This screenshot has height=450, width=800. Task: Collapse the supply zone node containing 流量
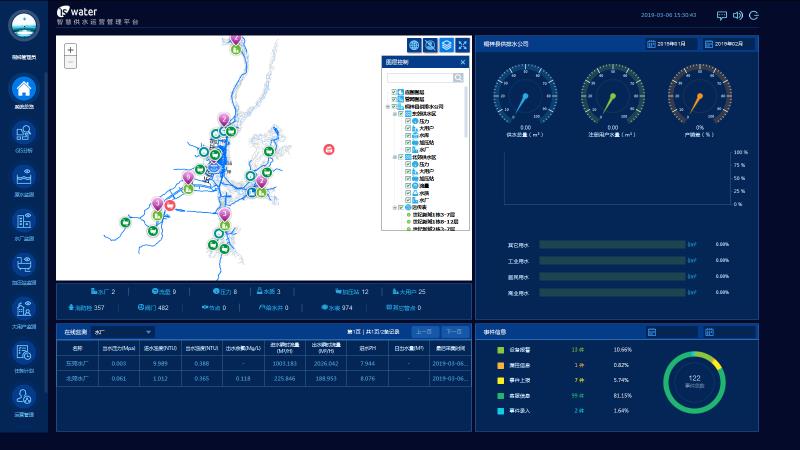tap(395, 157)
